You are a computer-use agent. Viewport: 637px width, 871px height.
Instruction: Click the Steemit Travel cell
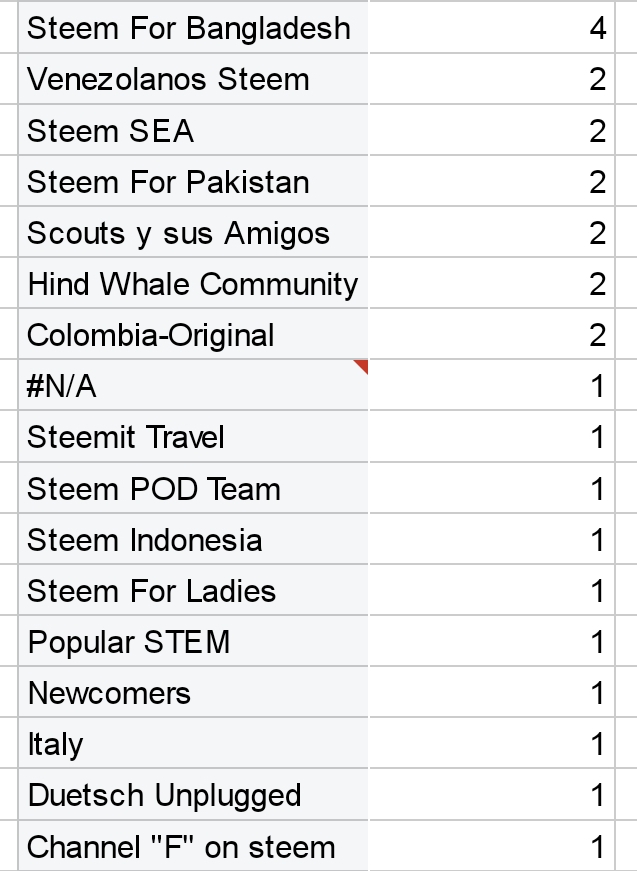pos(190,438)
